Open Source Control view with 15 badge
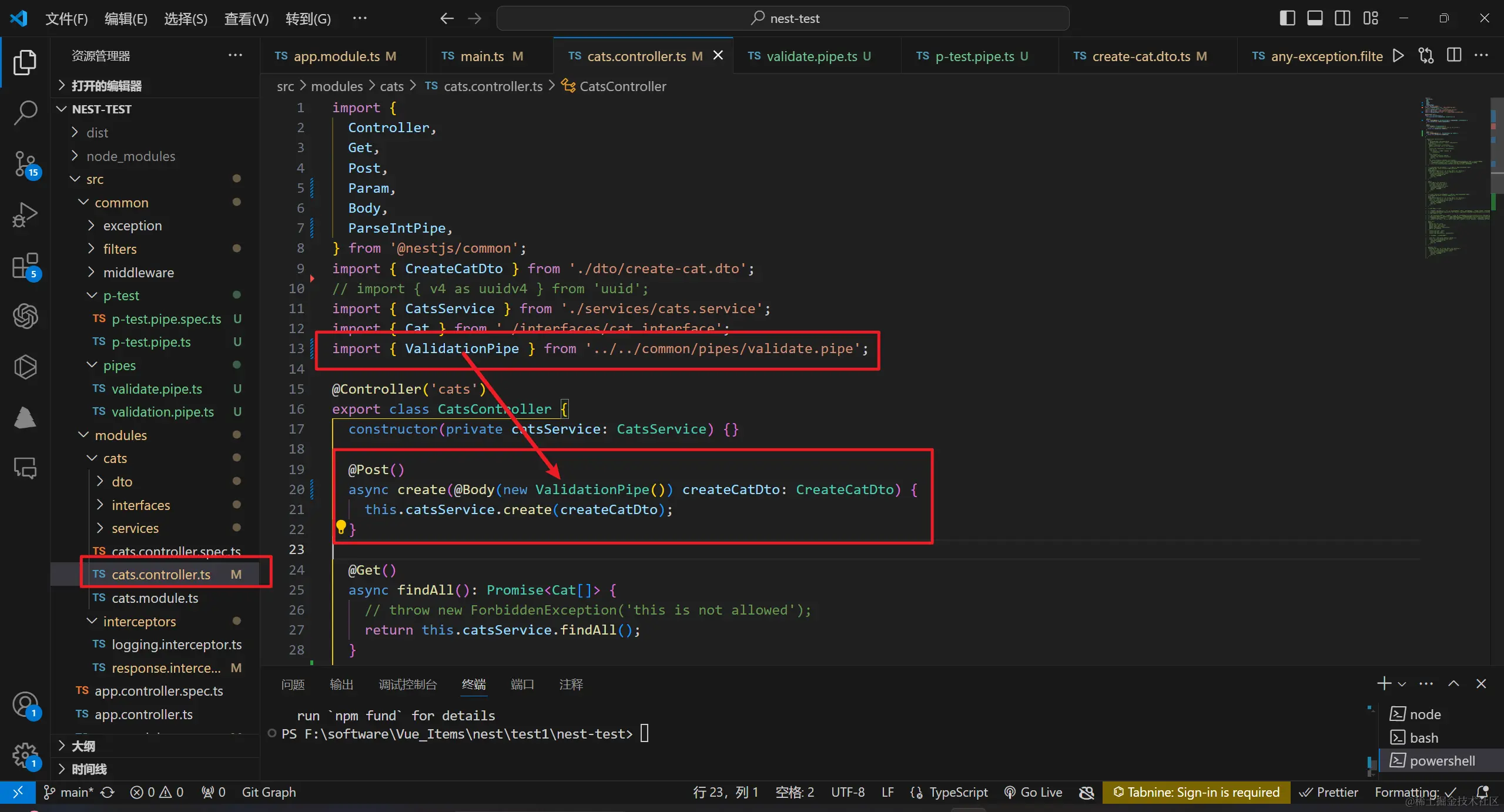Image resolution: width=1504 pixels, height=812 pixels. coord(25,164)
